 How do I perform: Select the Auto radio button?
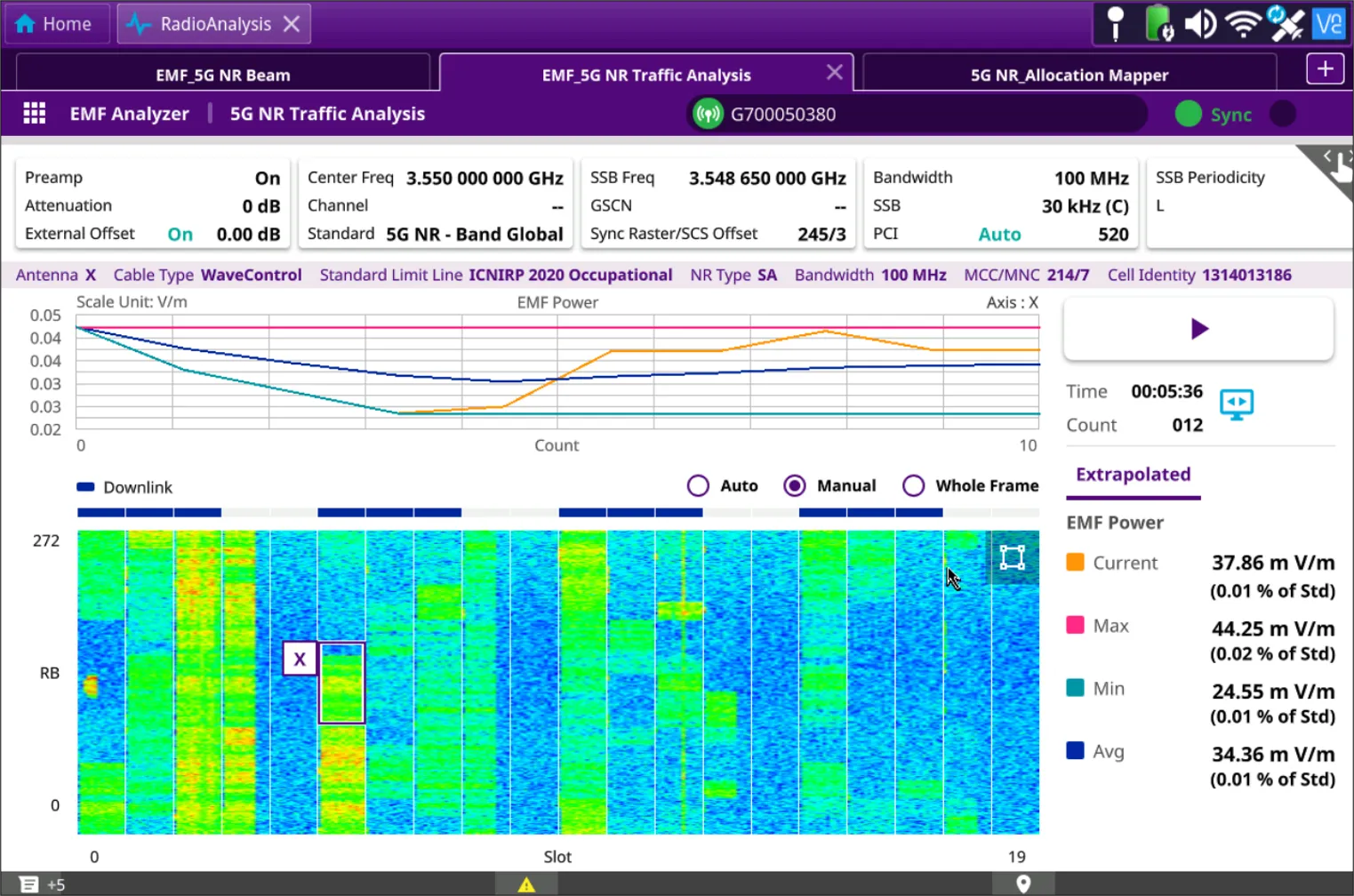click(x=698, y=485)
